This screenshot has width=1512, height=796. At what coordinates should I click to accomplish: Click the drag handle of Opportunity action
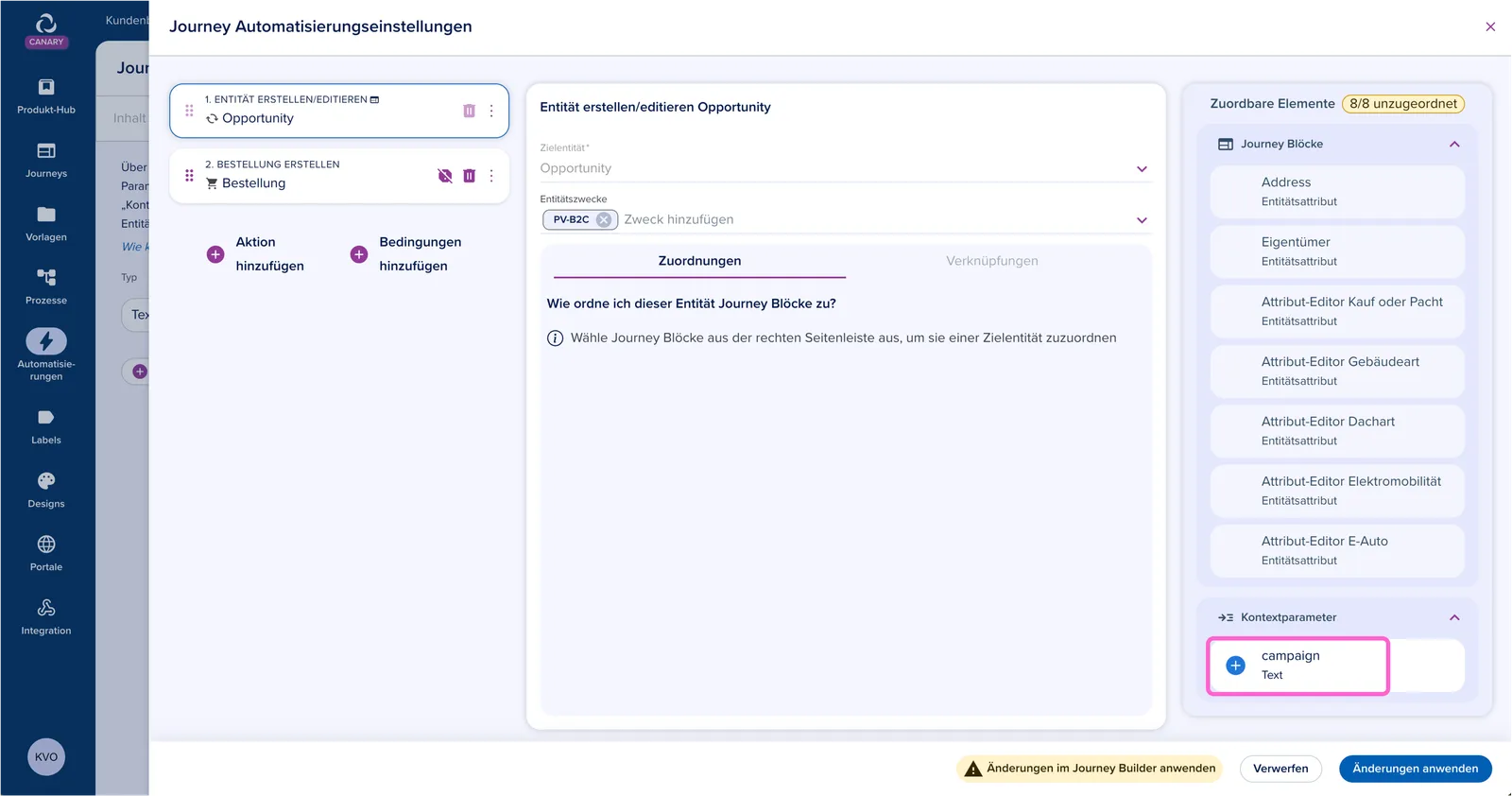[x=189, y=111]
